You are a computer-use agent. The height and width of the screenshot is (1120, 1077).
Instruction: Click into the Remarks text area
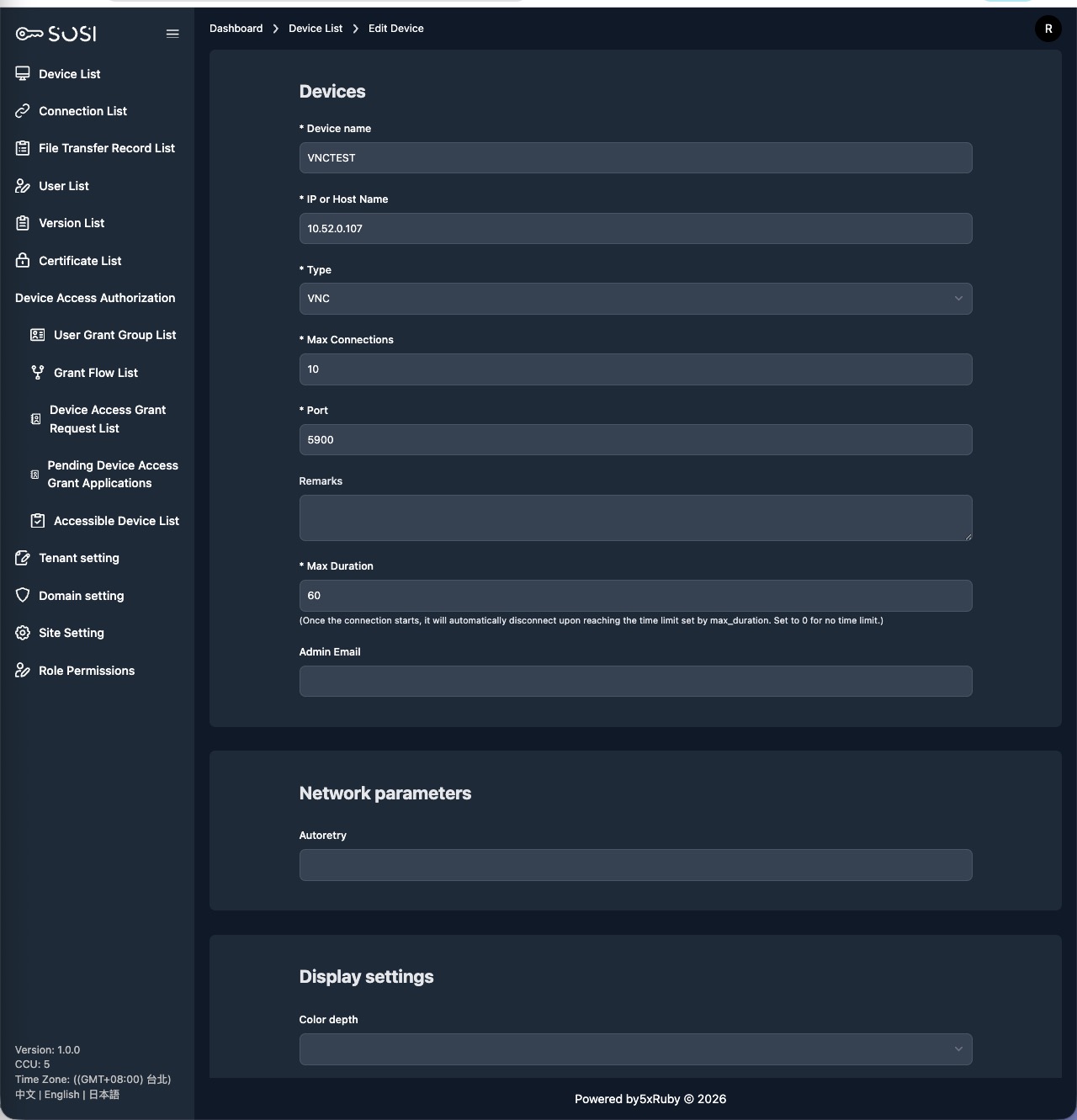tap(636, 518)
